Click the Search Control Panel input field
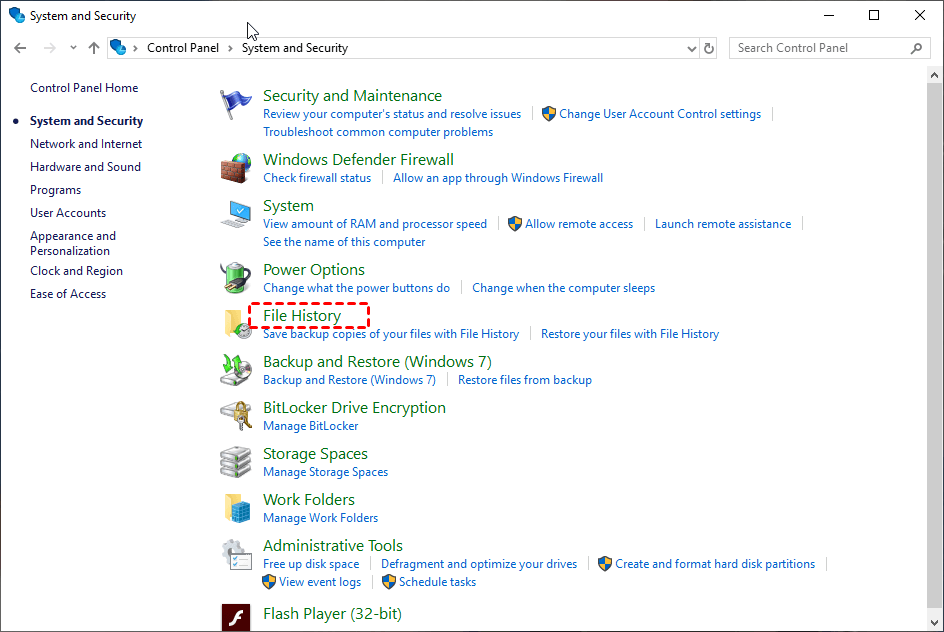Screen dimensions: 944x632 coord(829,48)
